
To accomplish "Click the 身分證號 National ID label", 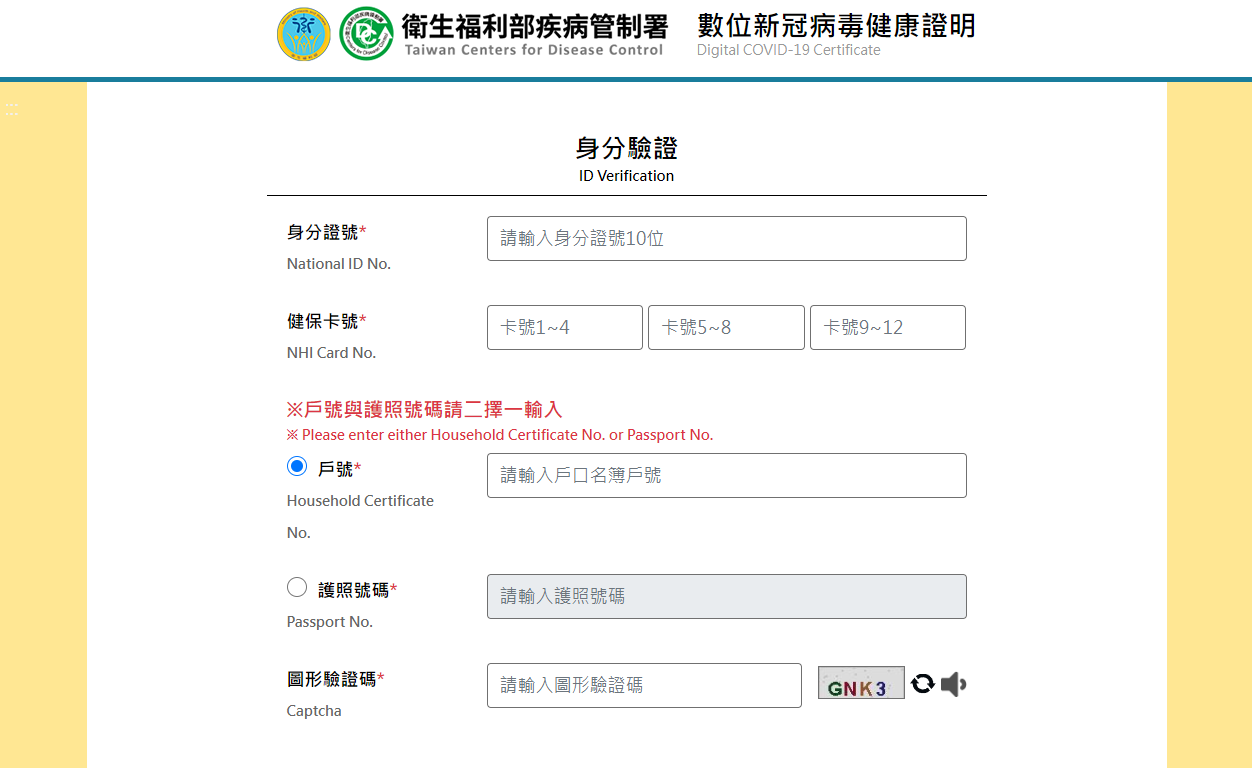I will click(x=322, y=232).
